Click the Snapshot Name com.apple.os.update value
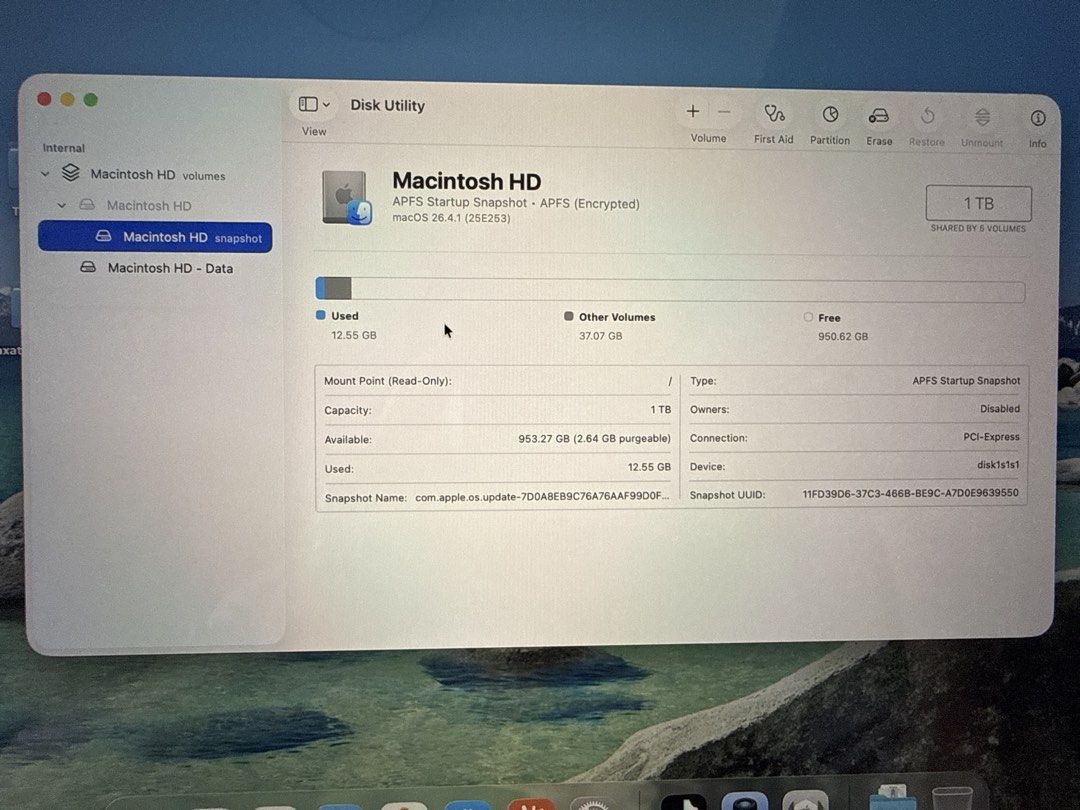The height and width of the screenshot is (810, 1080). click(x=542, y=497)
